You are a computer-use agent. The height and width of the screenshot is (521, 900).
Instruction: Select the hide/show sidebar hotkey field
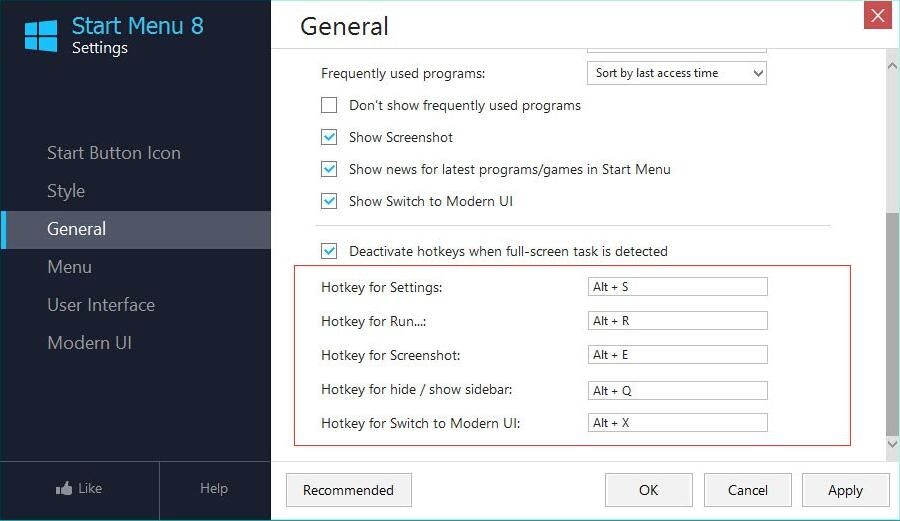coord(677,390)
